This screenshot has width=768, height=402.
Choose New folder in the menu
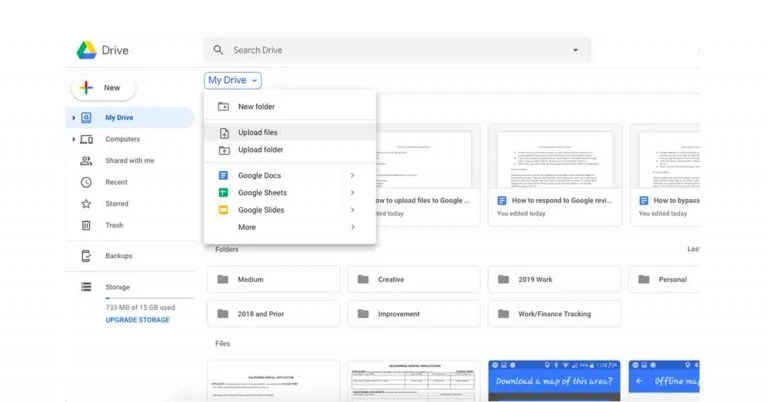[256, 106]
